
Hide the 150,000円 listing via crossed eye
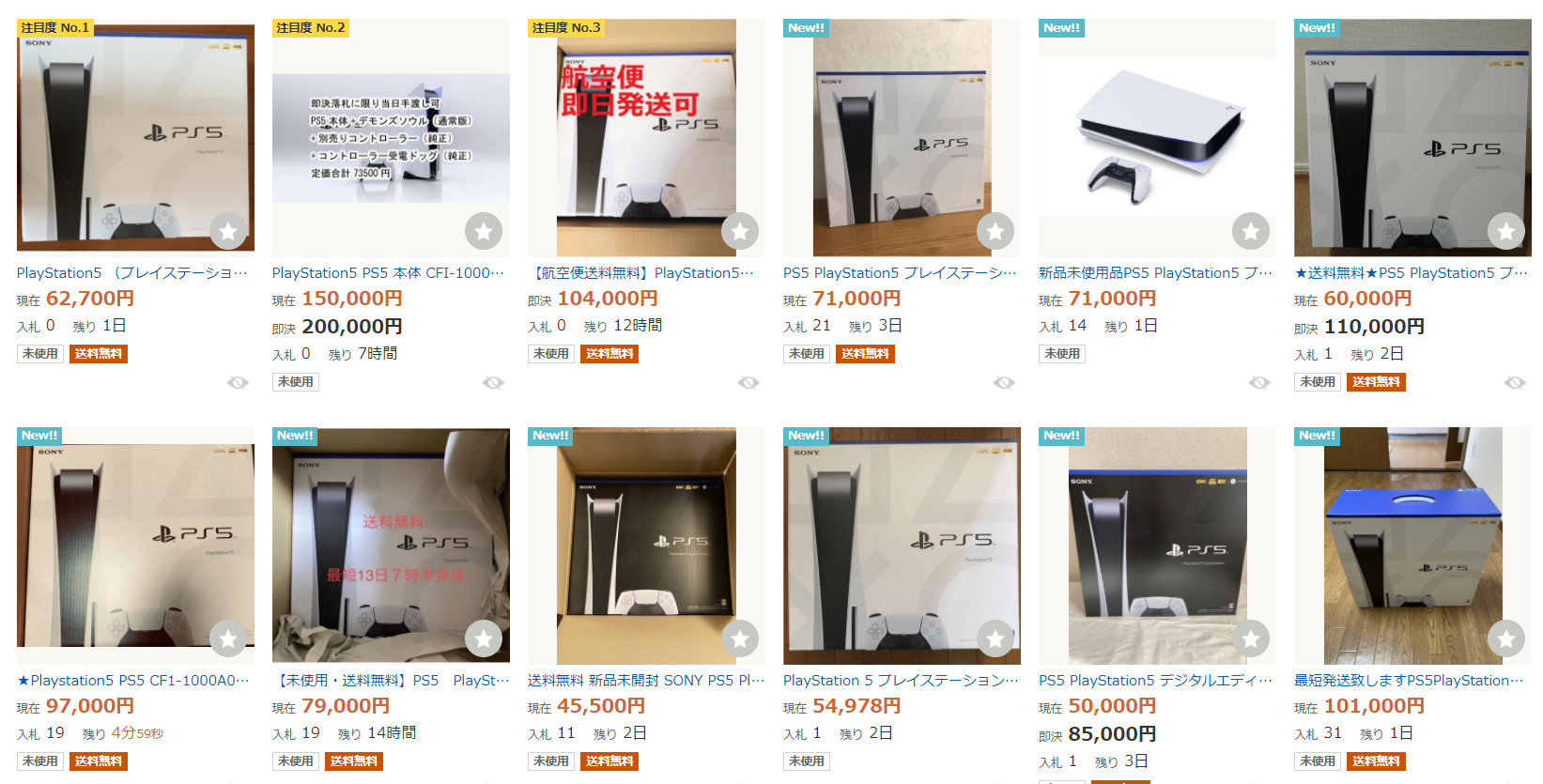click(493, 382)
